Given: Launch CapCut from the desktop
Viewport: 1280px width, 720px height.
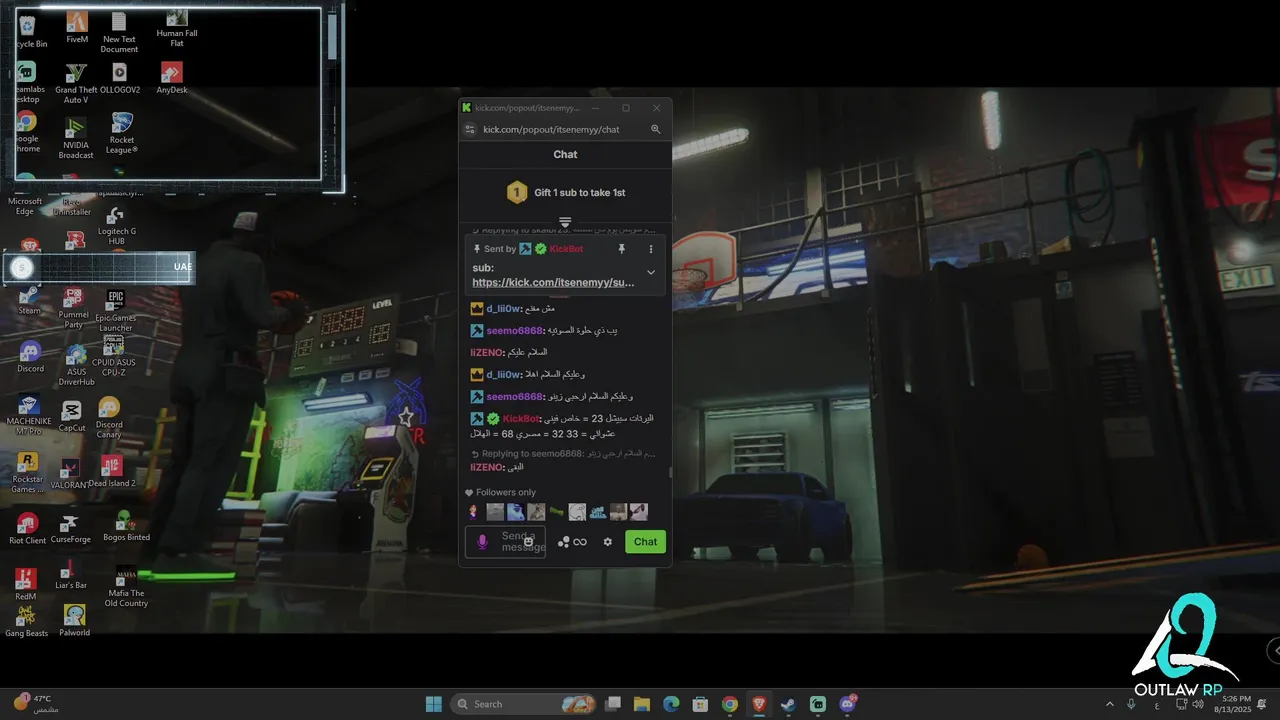Looking at the screenshot, I should [x=72, y=416].
